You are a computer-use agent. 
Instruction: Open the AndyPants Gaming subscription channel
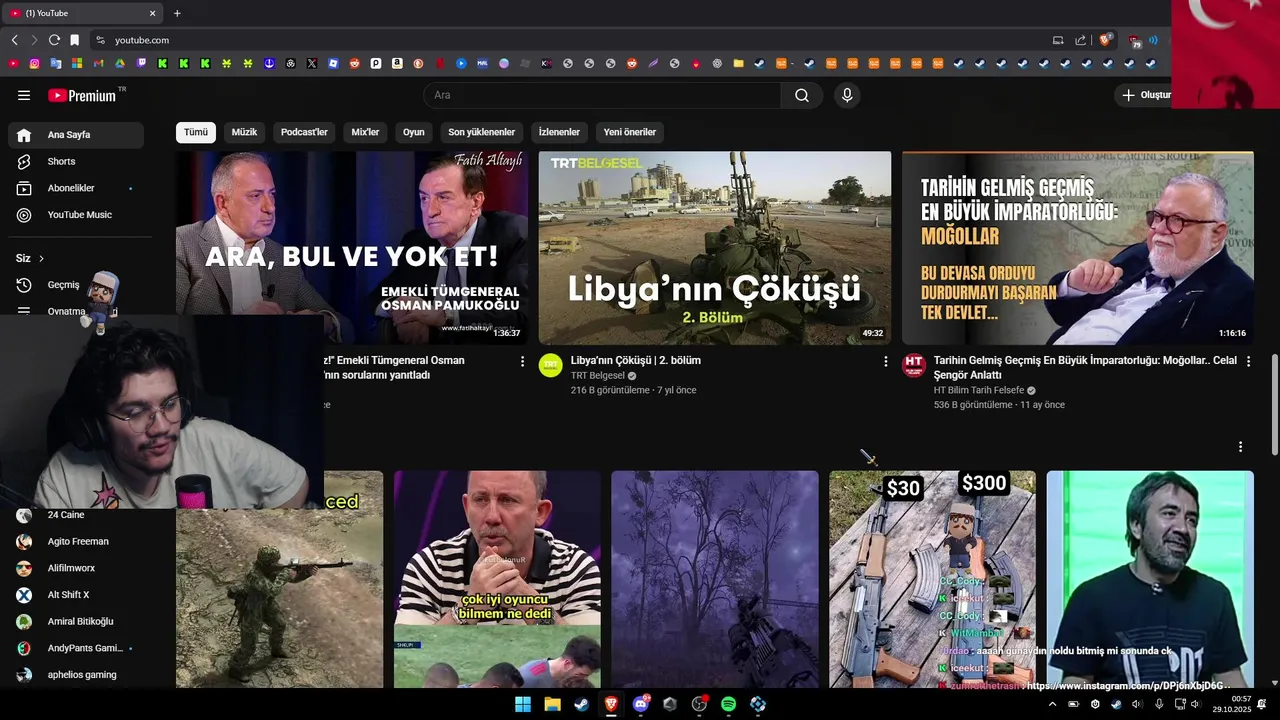[x=76, y=648]
